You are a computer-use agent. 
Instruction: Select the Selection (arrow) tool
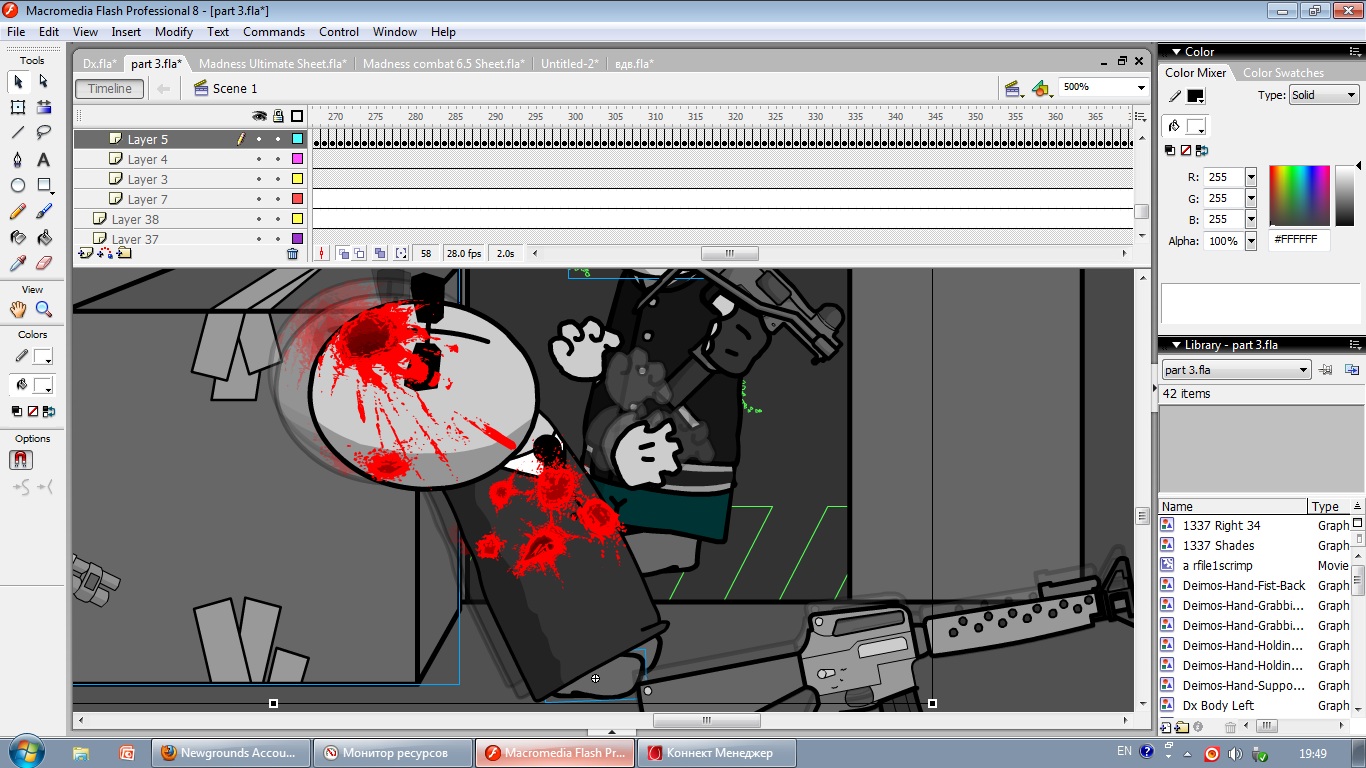pyautogui.click(x=18, y=81)
